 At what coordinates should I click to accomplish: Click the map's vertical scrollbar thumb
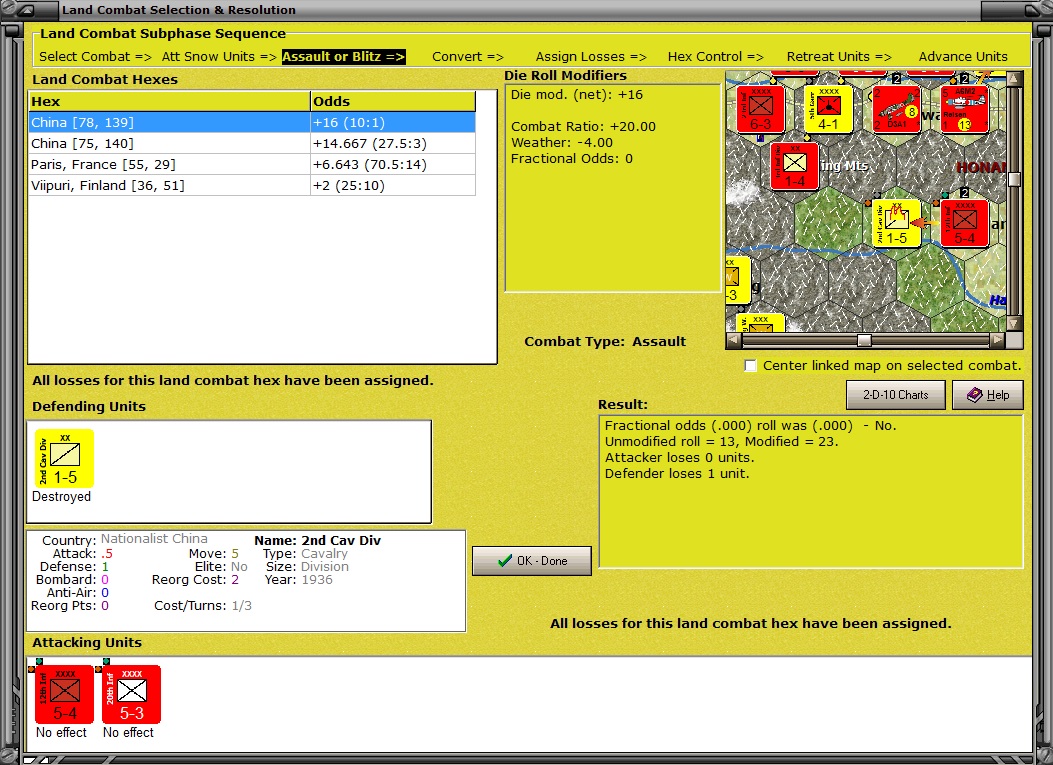[x=1015, y=179]
